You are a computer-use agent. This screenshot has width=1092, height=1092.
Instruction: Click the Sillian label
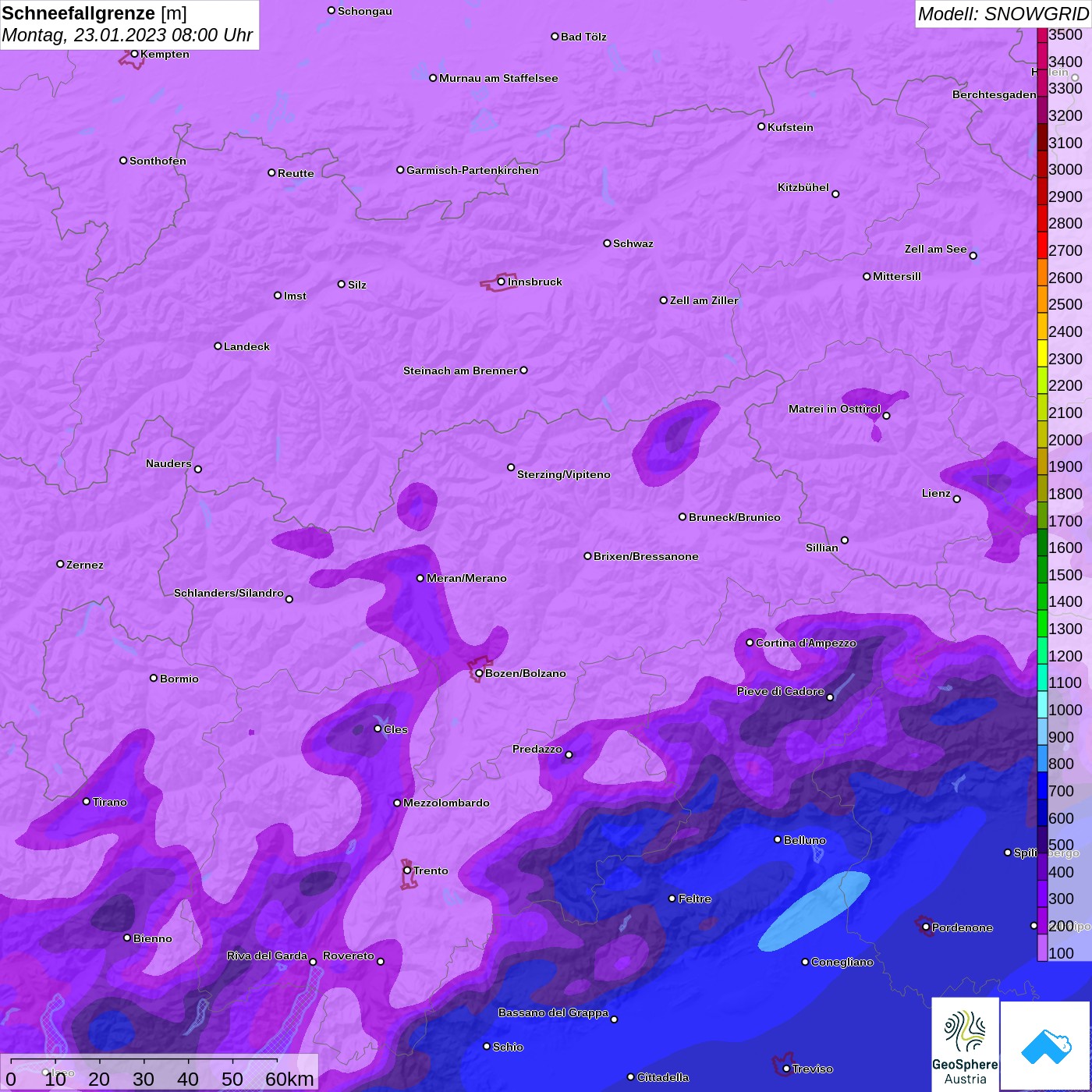click(x=822, y=548)
